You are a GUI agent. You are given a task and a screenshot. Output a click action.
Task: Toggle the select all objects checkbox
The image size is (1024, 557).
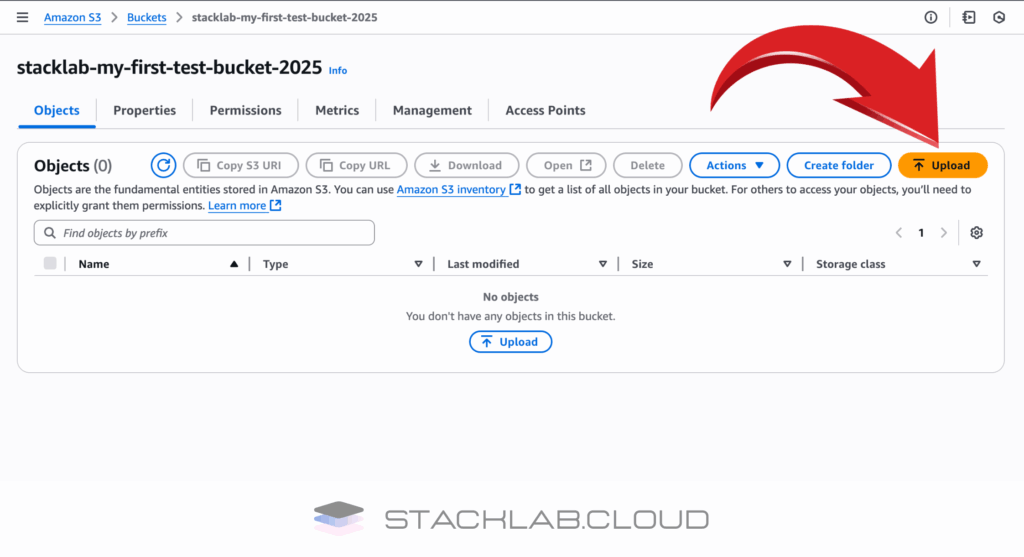pos(50,264)
